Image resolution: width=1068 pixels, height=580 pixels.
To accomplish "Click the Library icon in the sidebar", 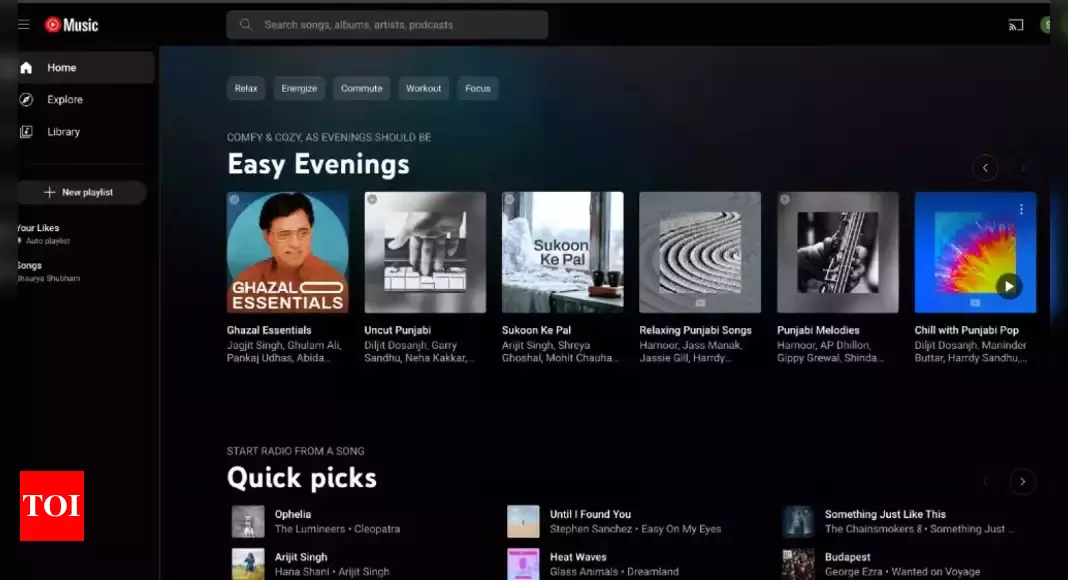I will 26,131.
